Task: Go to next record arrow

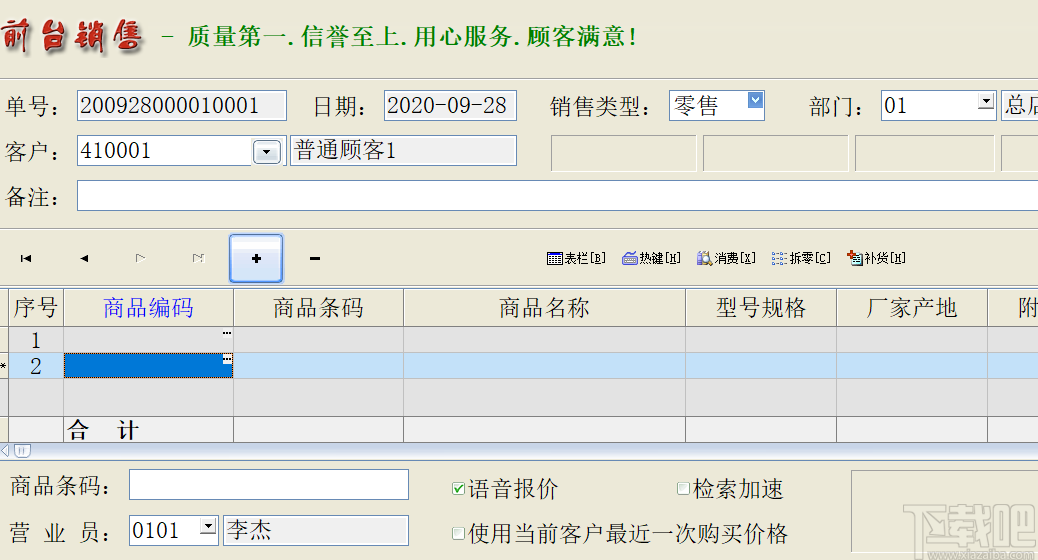Action: [140, 258]
